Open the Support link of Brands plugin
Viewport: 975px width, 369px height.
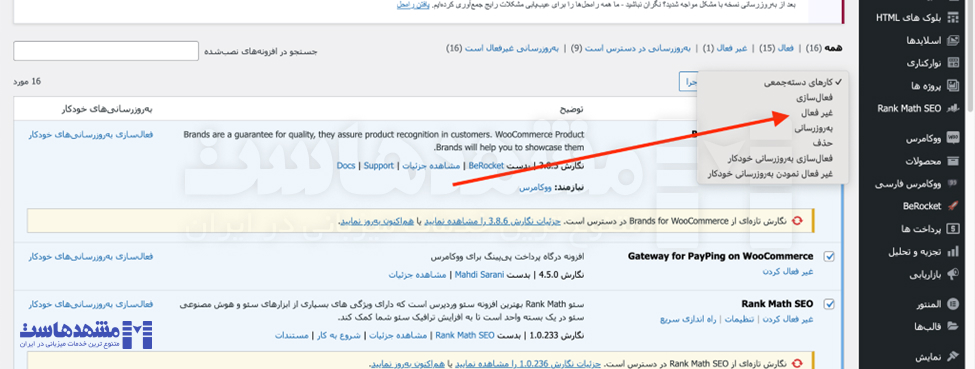pyautogui.click(x=379, y=166)
